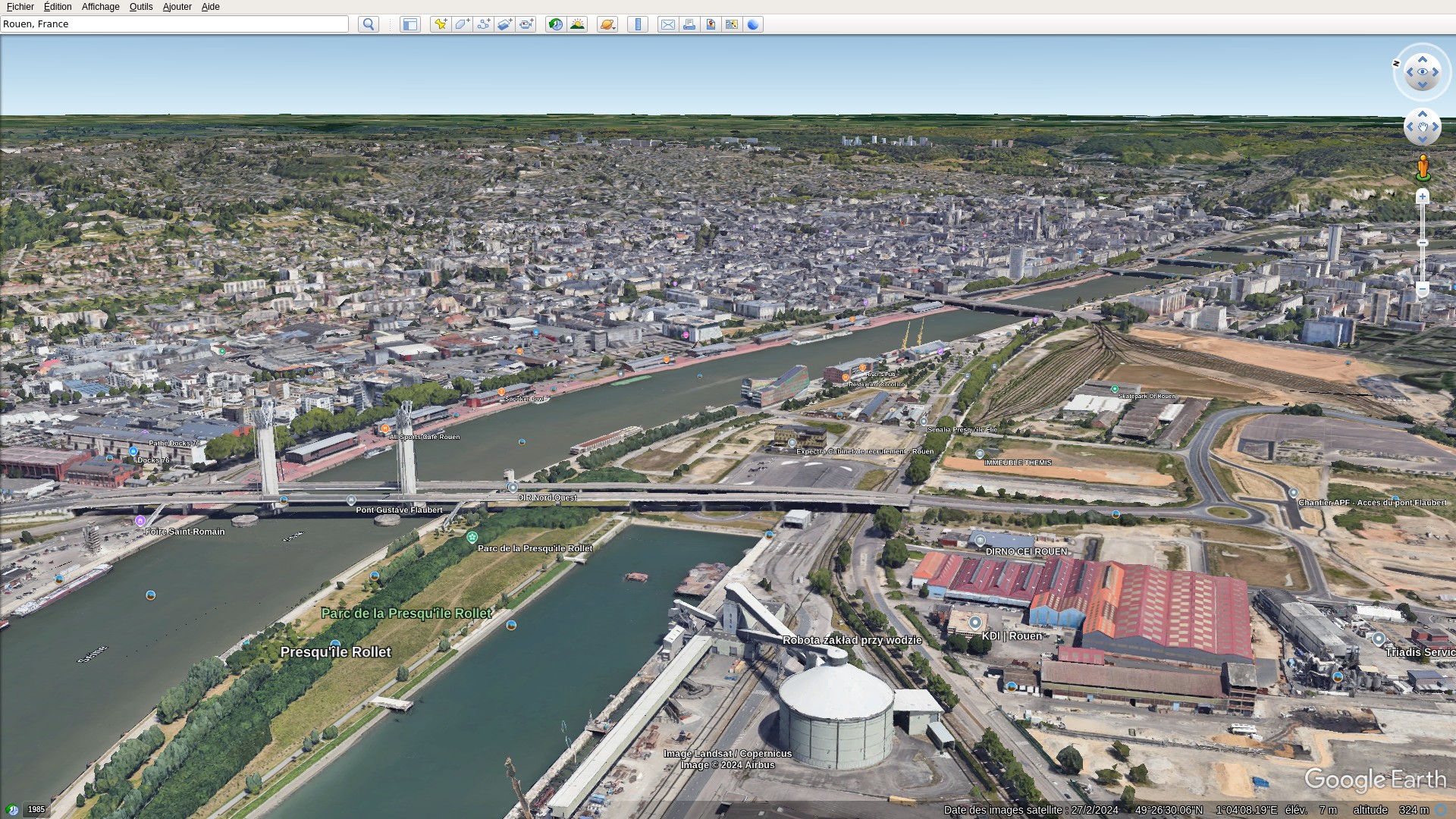1456x819 pixels.
Task: Open the Fichier menu
Action: click(20, 7)
